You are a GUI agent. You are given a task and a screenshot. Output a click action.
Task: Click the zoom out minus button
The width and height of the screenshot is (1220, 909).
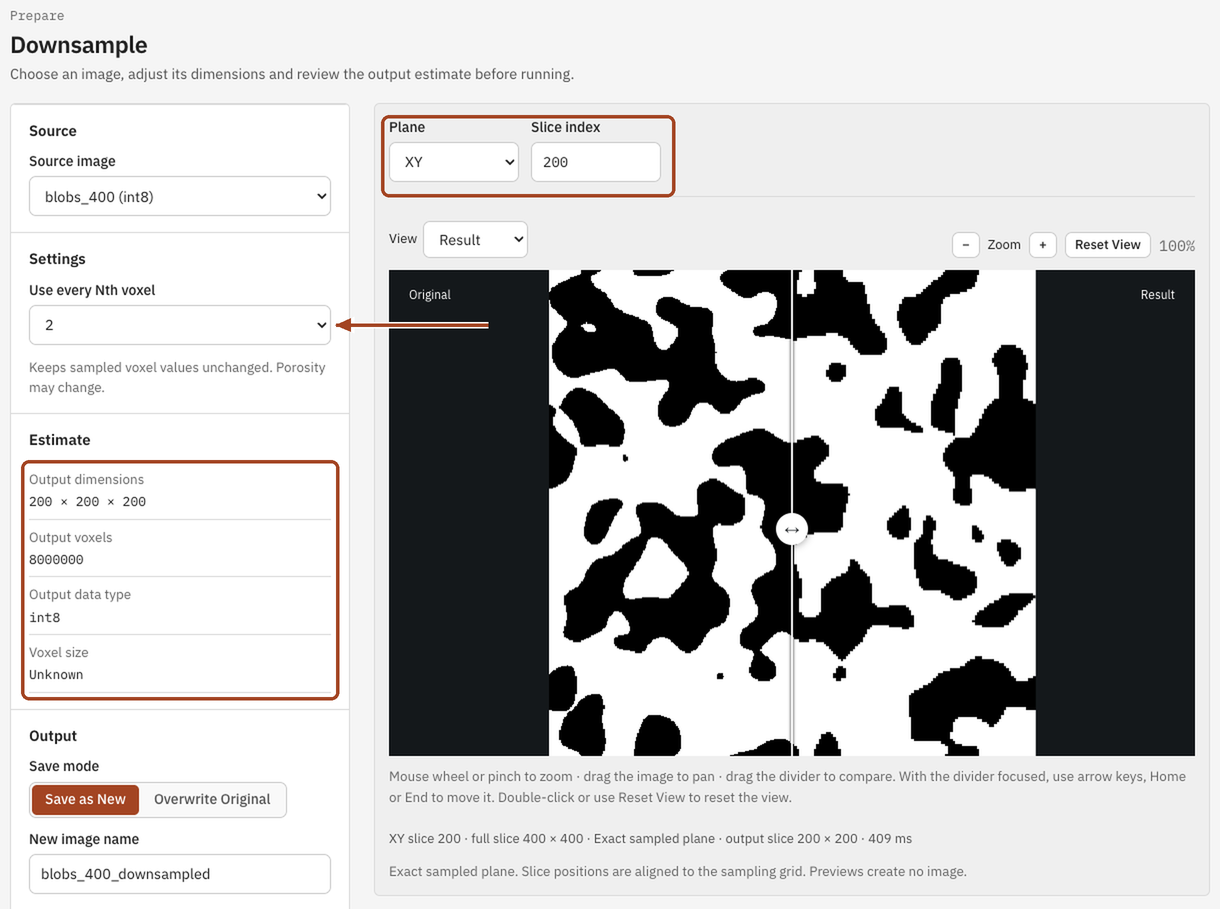[965, 245]
